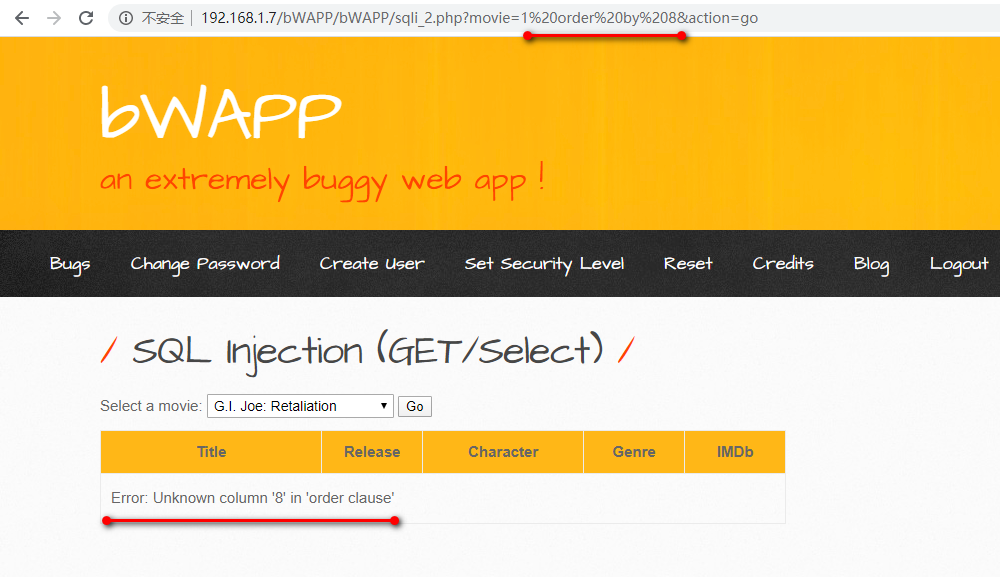Screen dimensions: 1000x577
Task: Go to Create User page
Action: (372, 263)
